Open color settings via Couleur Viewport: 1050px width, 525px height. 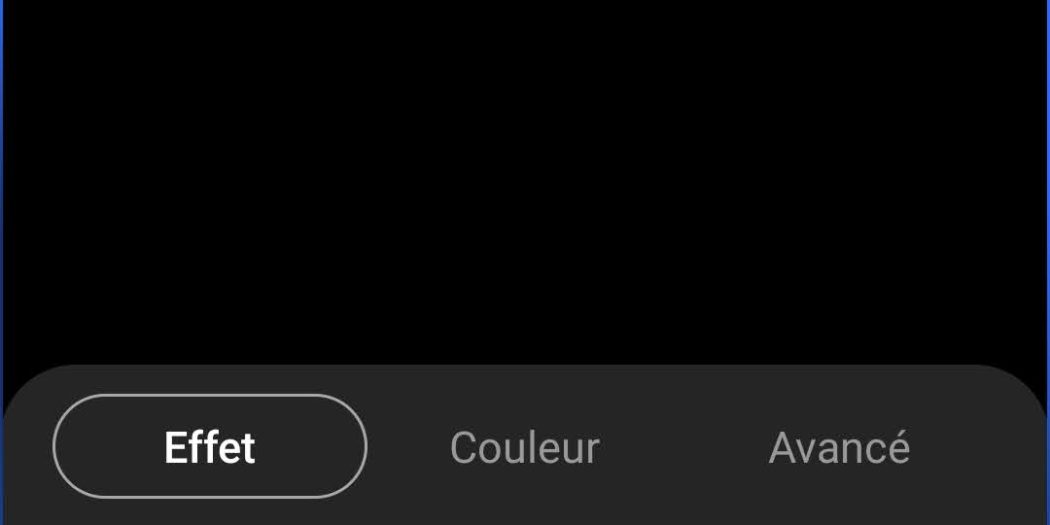point(524,447)
